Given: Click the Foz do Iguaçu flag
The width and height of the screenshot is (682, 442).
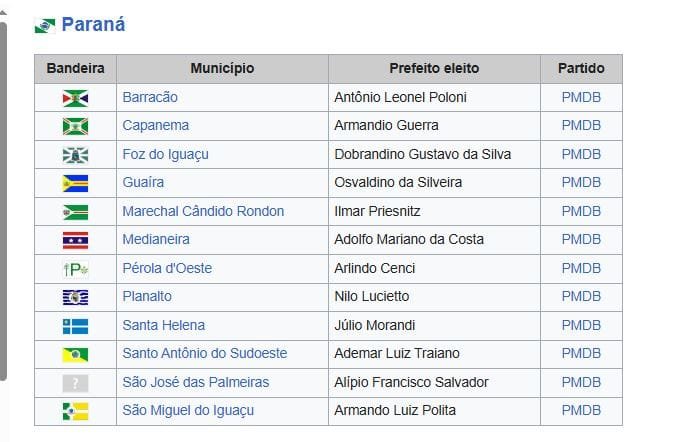Looking at the screenshot, I should point(75,155).
